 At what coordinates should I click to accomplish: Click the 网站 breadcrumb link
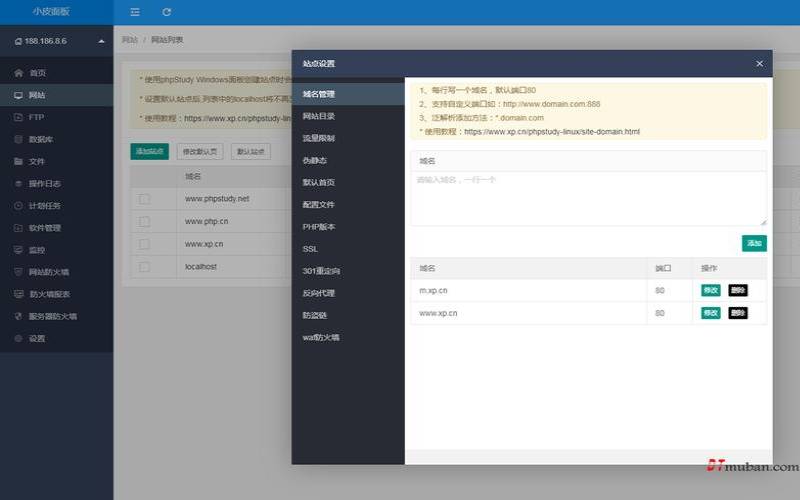(130, 40)
